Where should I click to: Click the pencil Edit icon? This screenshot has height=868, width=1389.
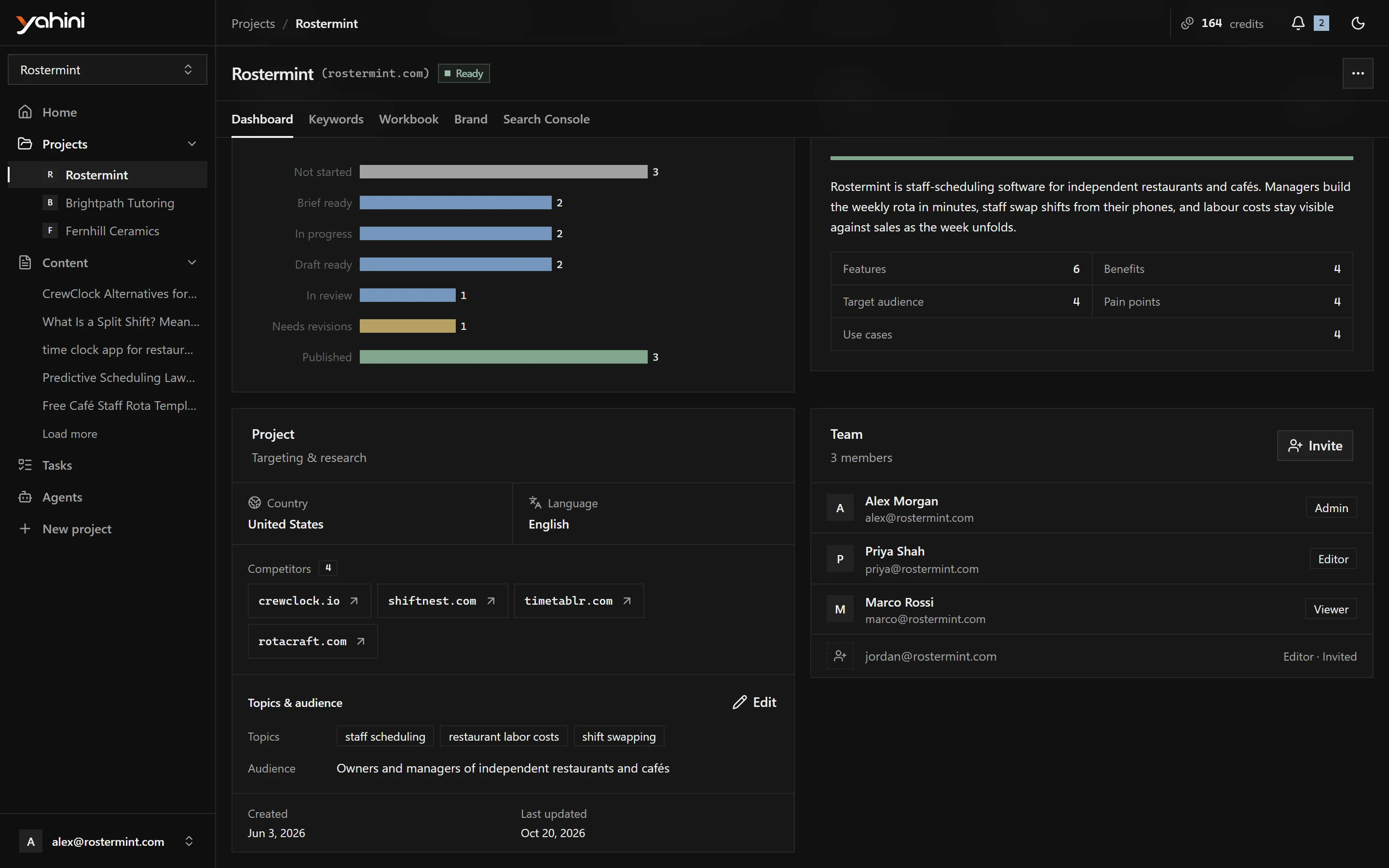[740, 702]
